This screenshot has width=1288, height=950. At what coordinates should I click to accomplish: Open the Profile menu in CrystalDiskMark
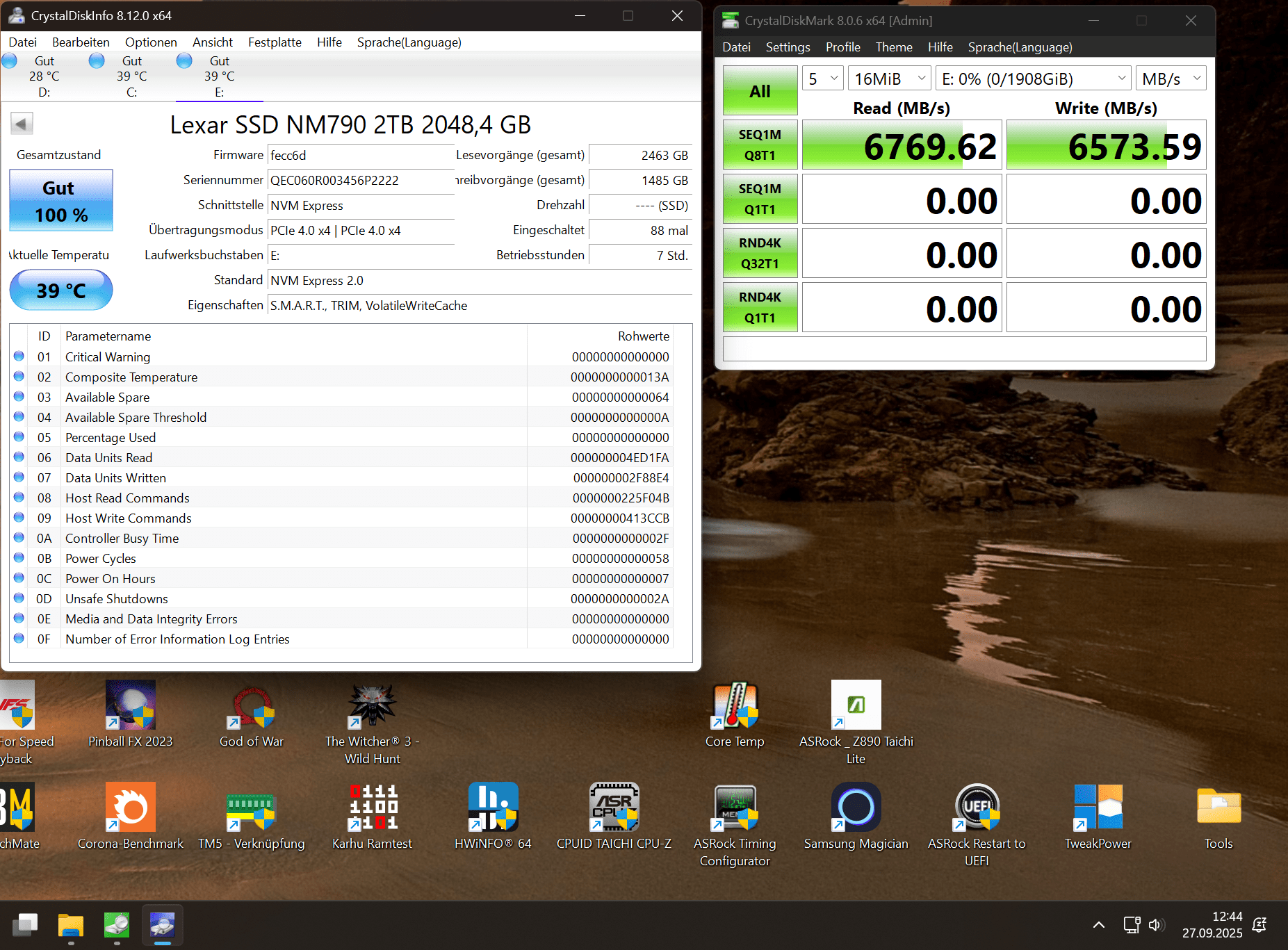(x=843, y=47)
